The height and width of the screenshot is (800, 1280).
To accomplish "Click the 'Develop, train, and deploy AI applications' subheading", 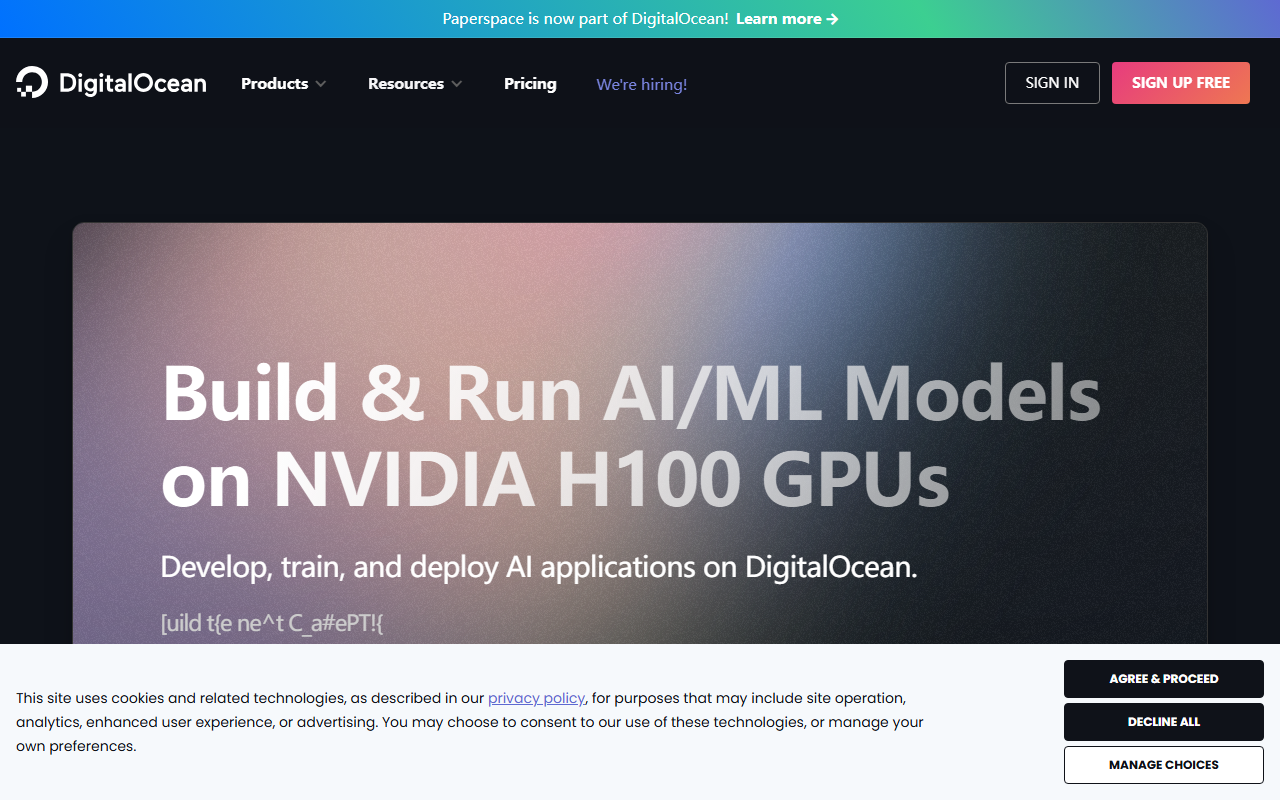I will pyautogui.click(x=539, y=568).
